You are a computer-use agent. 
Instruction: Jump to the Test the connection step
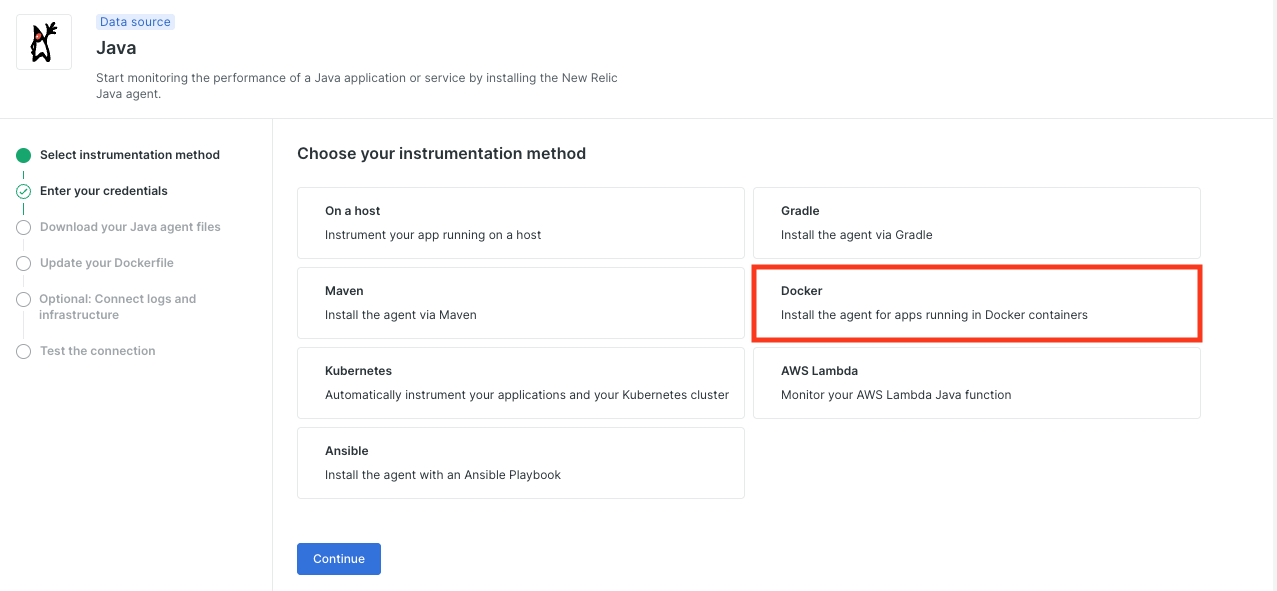97,351
